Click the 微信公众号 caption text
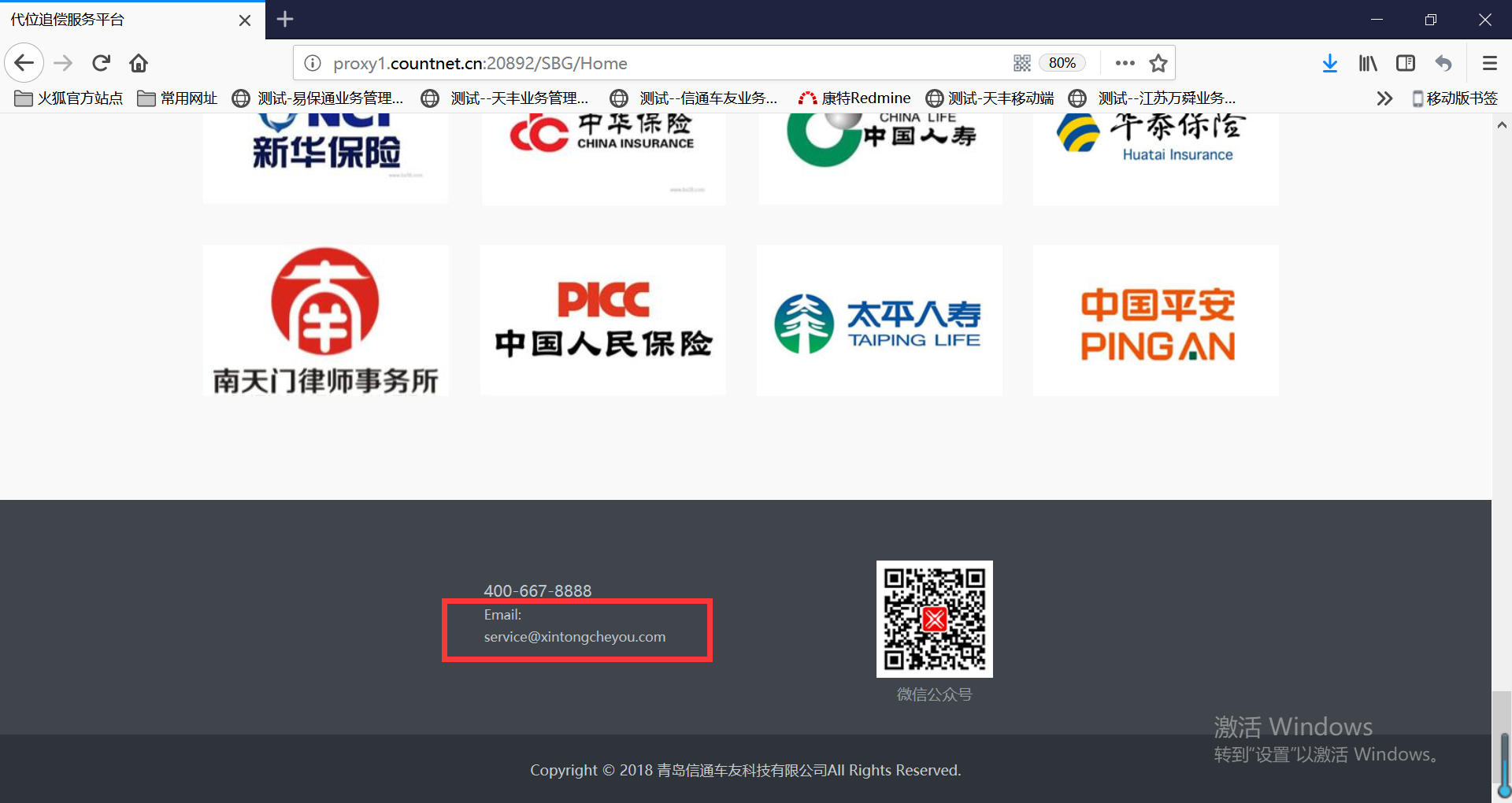 tap(934, 694)
